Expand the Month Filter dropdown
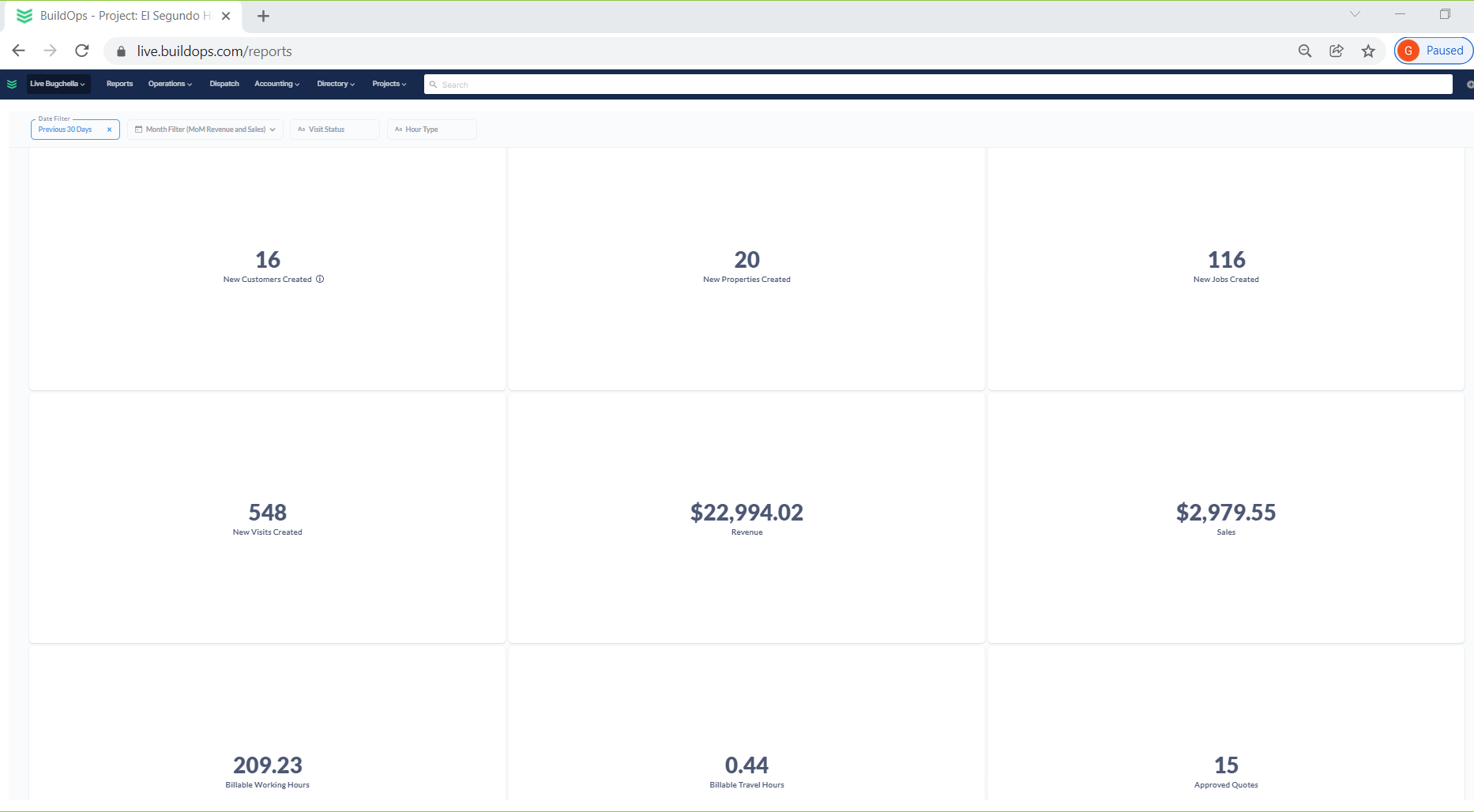 point(205,130)
